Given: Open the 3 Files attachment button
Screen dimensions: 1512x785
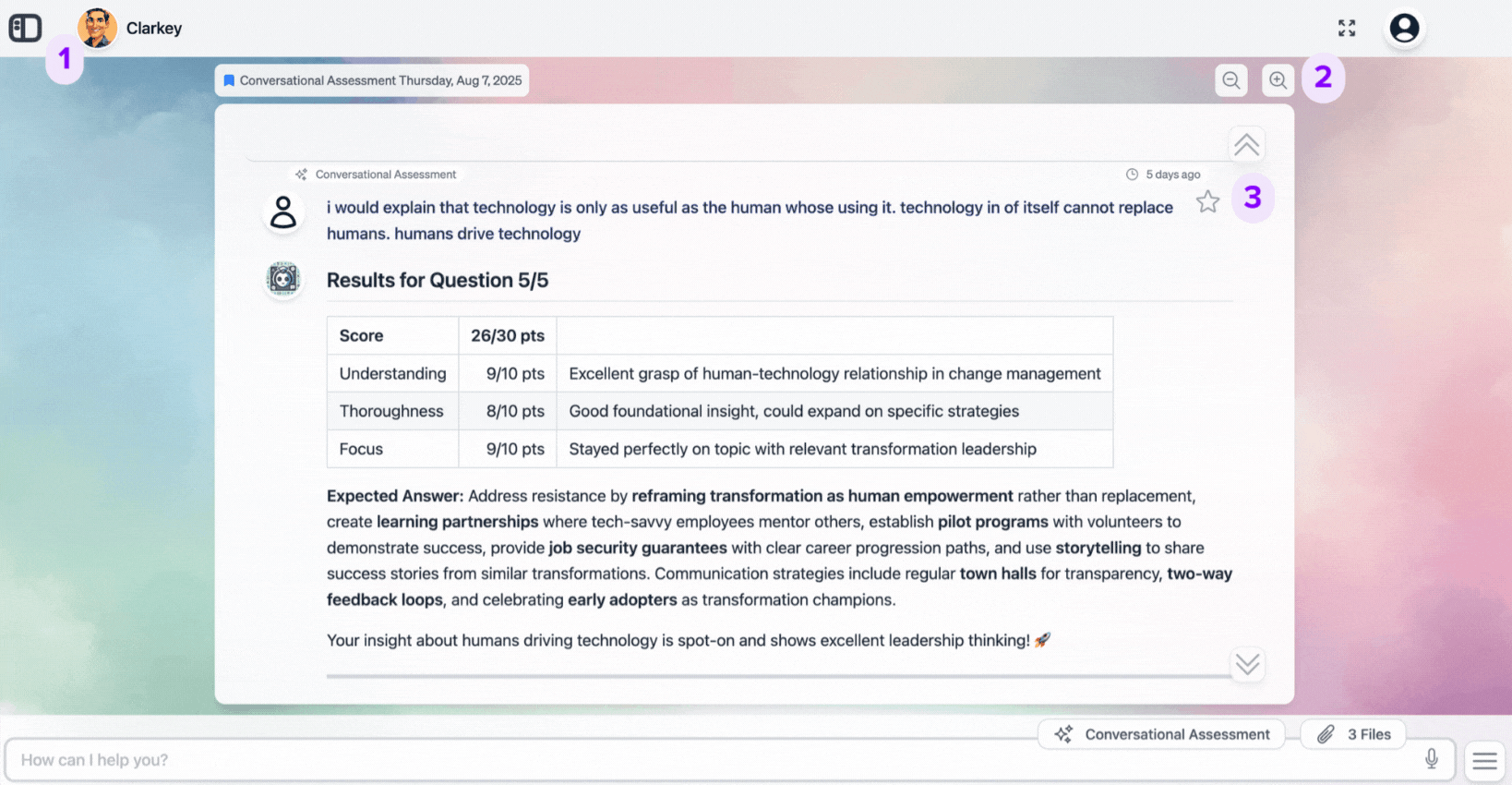Looking at the screenshot, I should coord(1353,734).
